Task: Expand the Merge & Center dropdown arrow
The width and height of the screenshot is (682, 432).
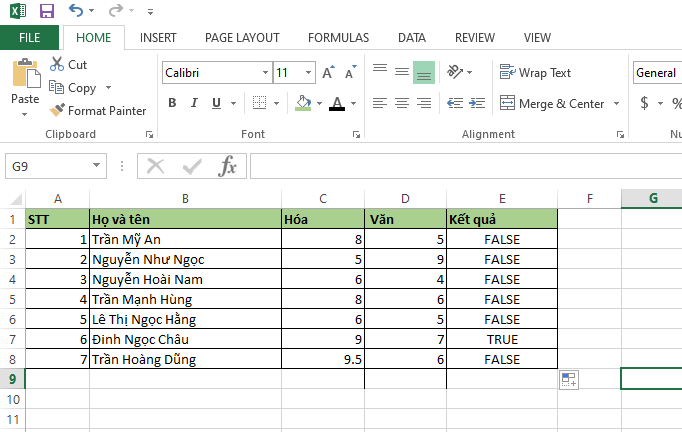Action: [x=616, y=104]
